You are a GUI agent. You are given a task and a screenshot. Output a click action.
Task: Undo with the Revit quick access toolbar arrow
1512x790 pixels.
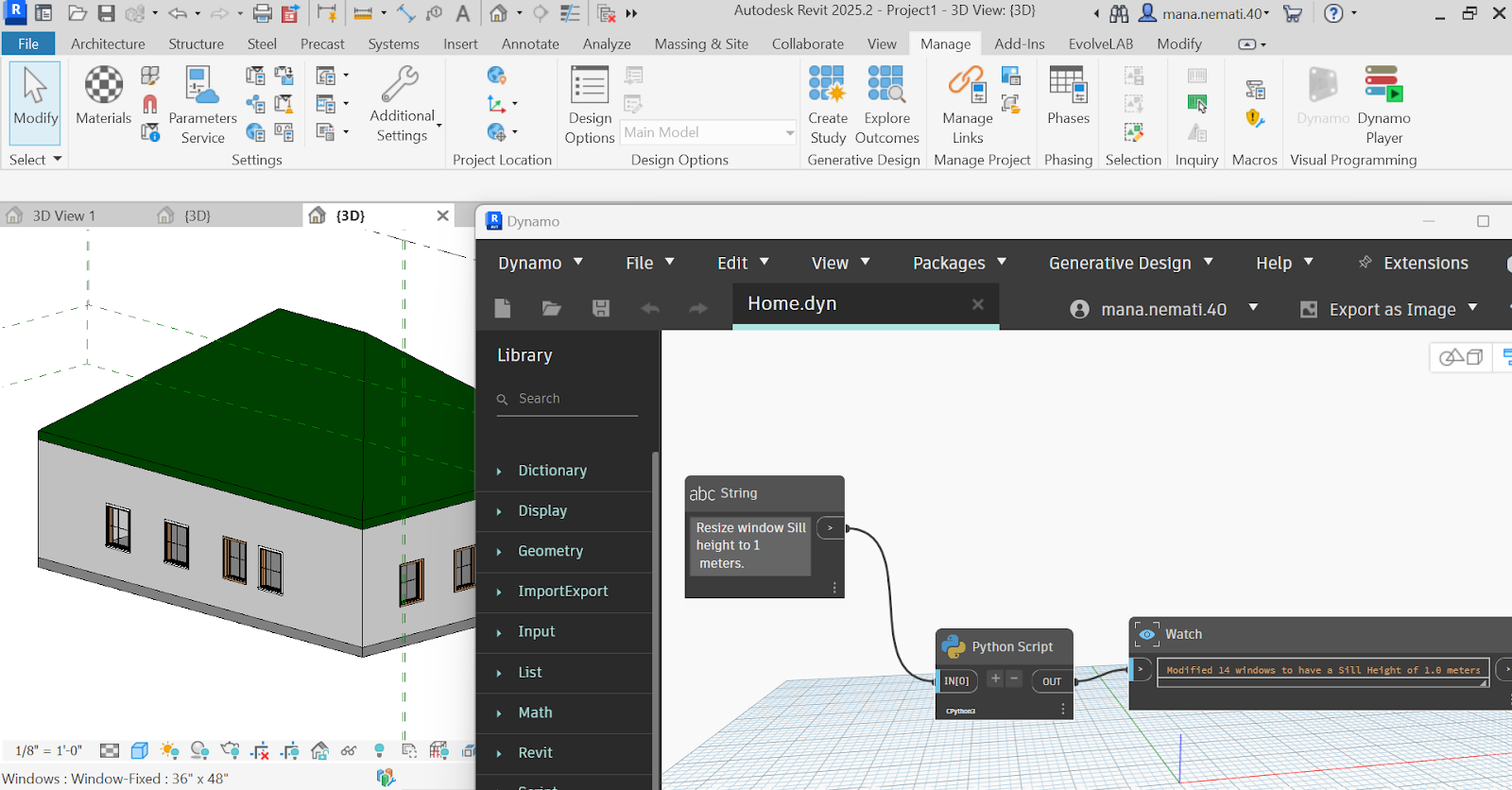tap(178, 13)
